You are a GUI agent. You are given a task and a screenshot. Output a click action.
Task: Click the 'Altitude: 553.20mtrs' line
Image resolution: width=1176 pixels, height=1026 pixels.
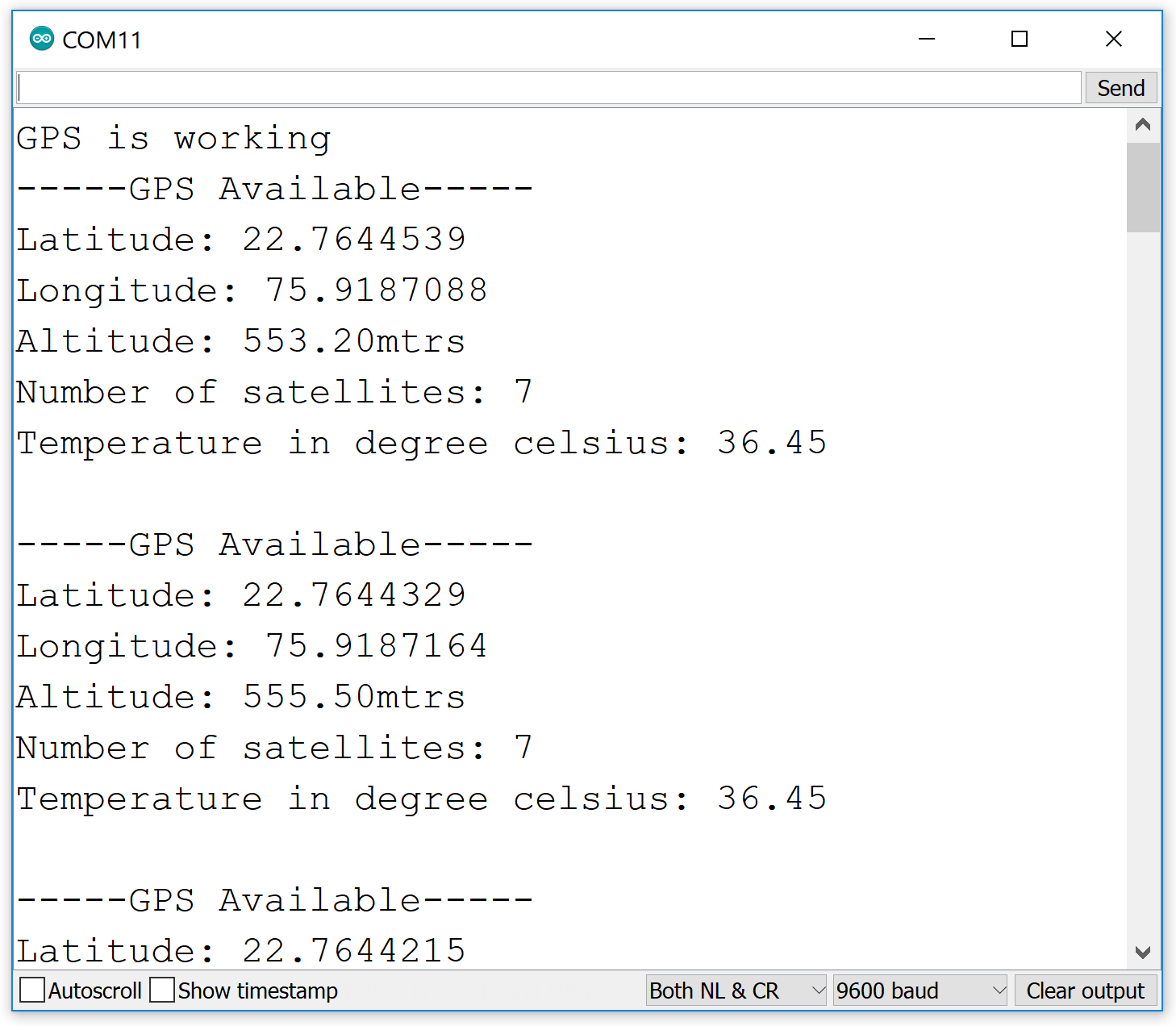pos(241,341)
